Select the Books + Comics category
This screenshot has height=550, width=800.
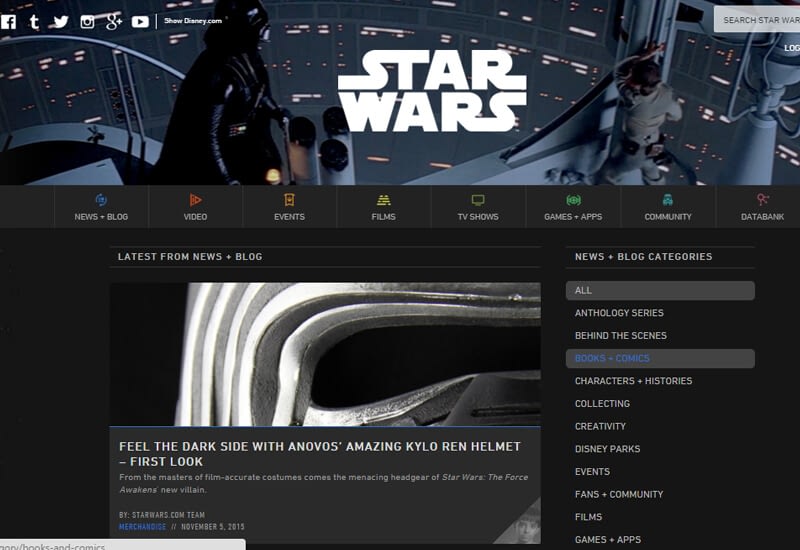pyautogui.click(x=660, y=358)
